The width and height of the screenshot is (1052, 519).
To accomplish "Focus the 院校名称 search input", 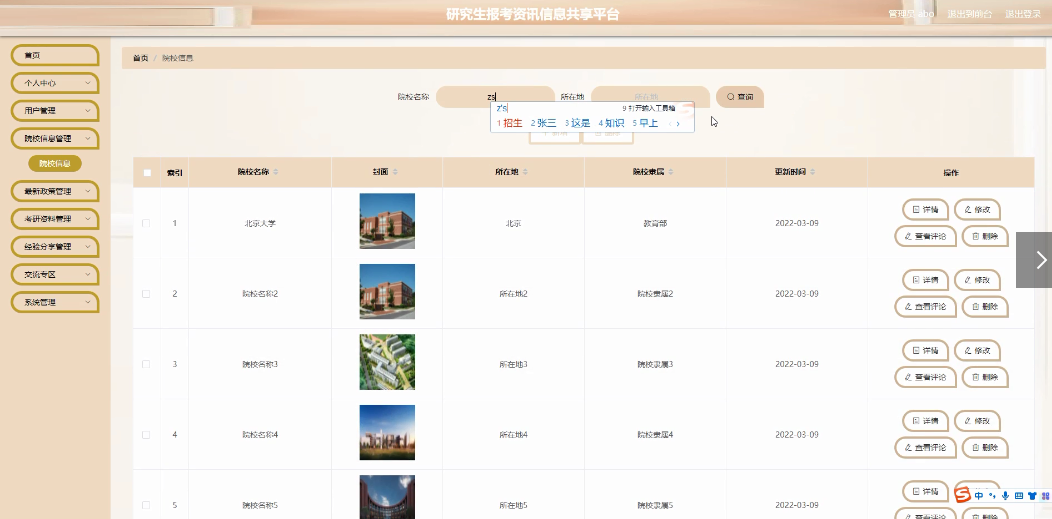I will pyautogui.click(x=495, y=97).
